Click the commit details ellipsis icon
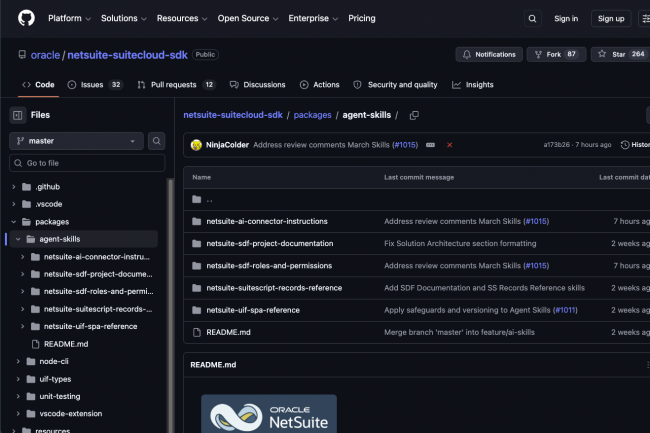Viewport: 650px width, 433px height. (x=430, y=145)
